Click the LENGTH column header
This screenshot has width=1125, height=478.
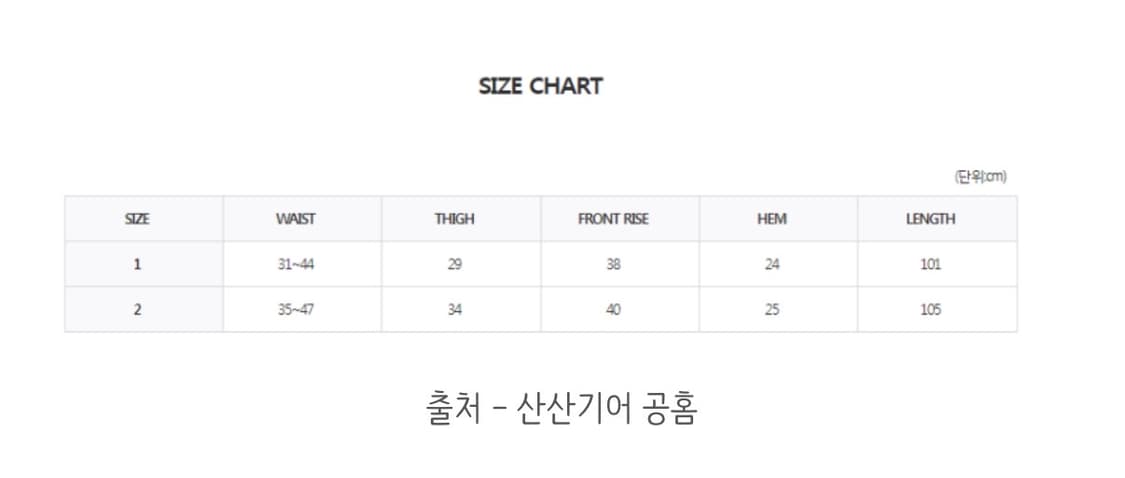(930, 219)
